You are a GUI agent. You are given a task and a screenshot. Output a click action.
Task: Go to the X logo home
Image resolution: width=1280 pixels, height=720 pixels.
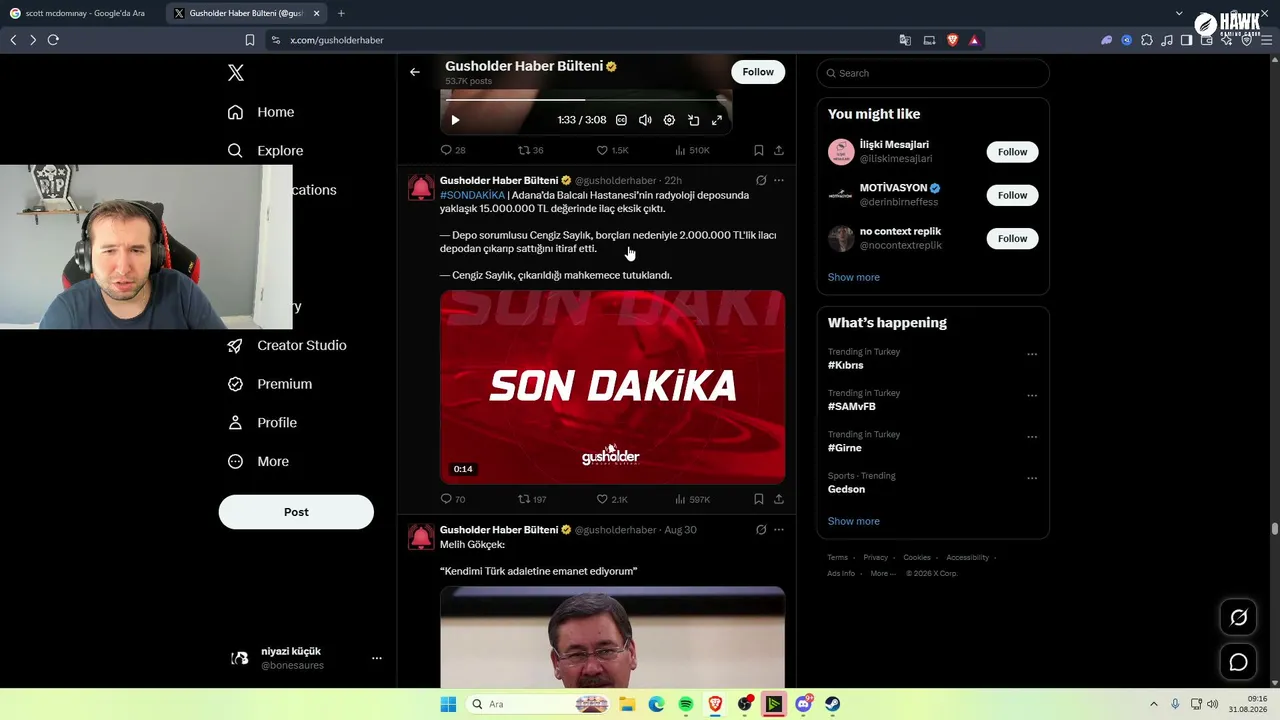point(236,73)
